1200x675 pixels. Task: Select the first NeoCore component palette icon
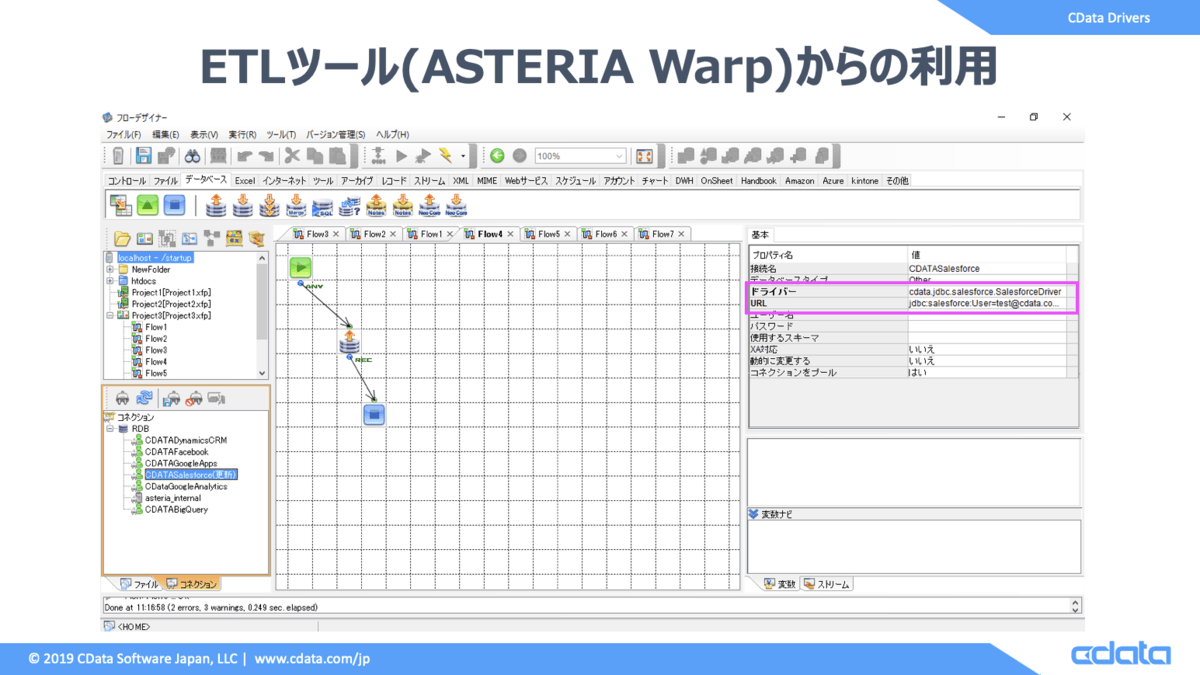pyautogui.click(x=430, y=206)
